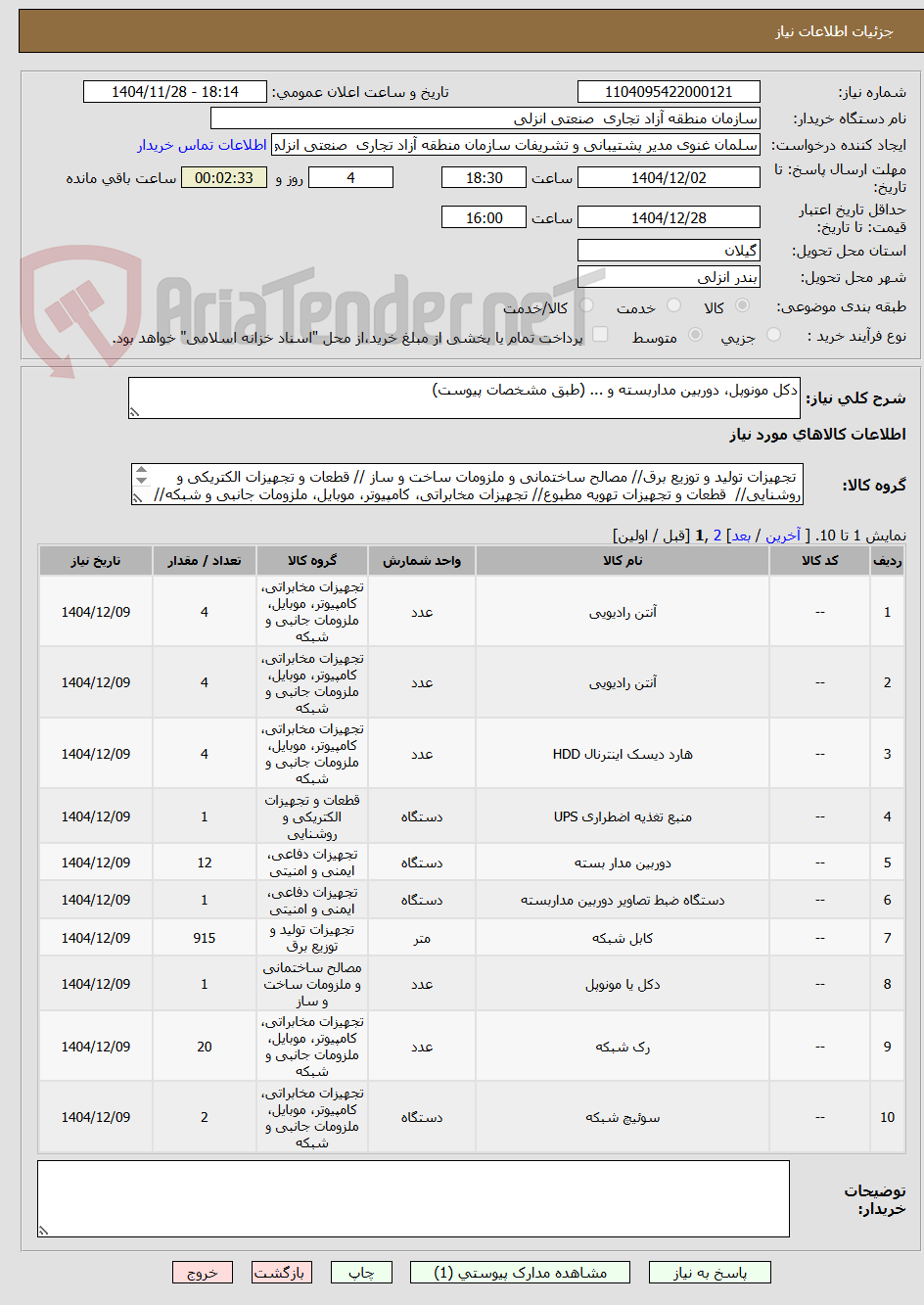The image size is (924, 1305).
Task: Click تاریخ نیاز column header
Action: pyautogui.click(x=96, y=560)
